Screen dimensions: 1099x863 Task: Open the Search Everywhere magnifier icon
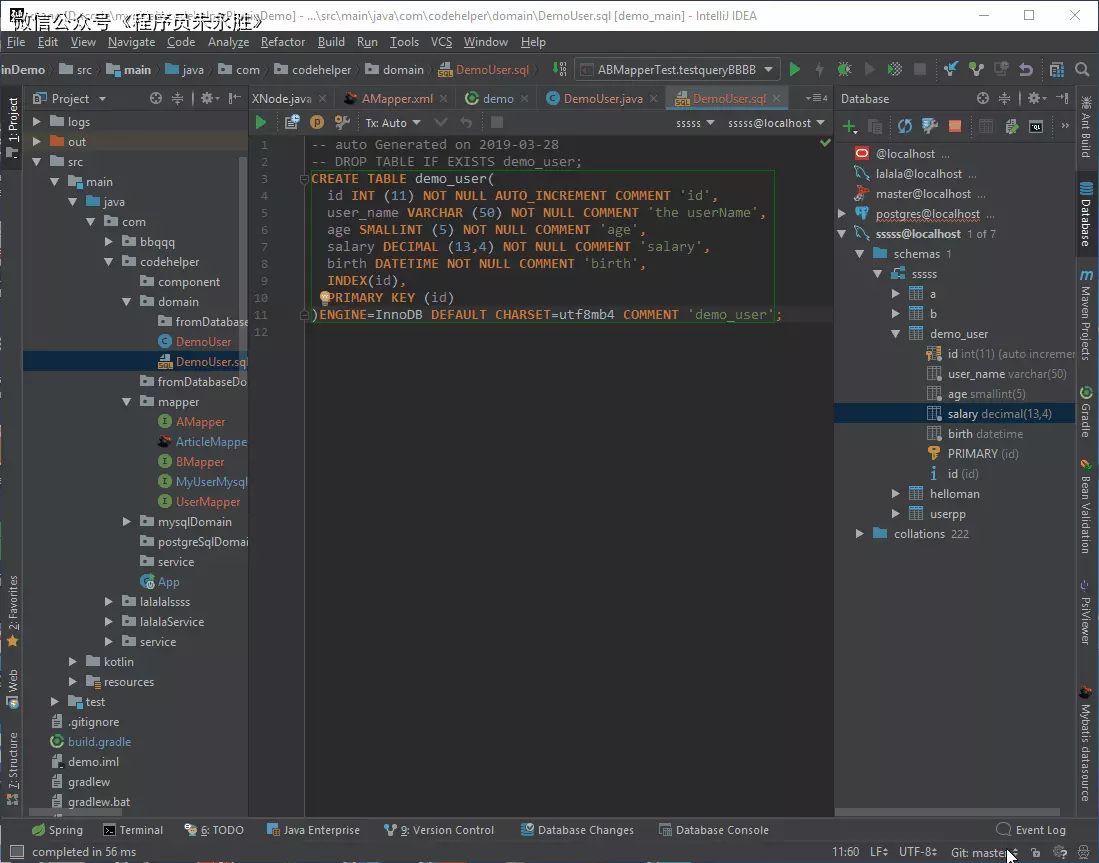point(1081,71)
